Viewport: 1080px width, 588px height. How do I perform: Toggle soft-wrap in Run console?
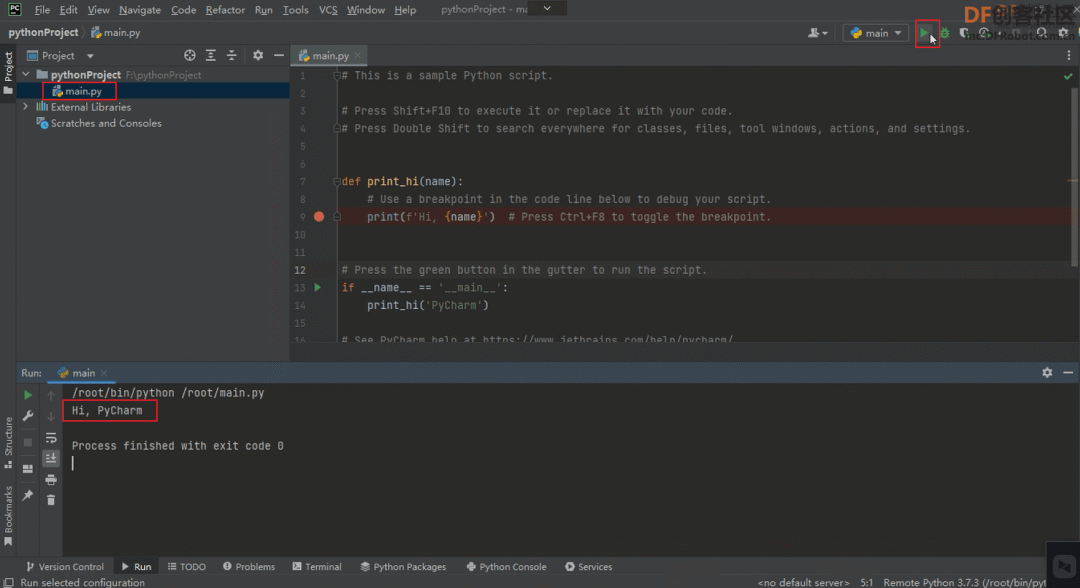(51, 437)
